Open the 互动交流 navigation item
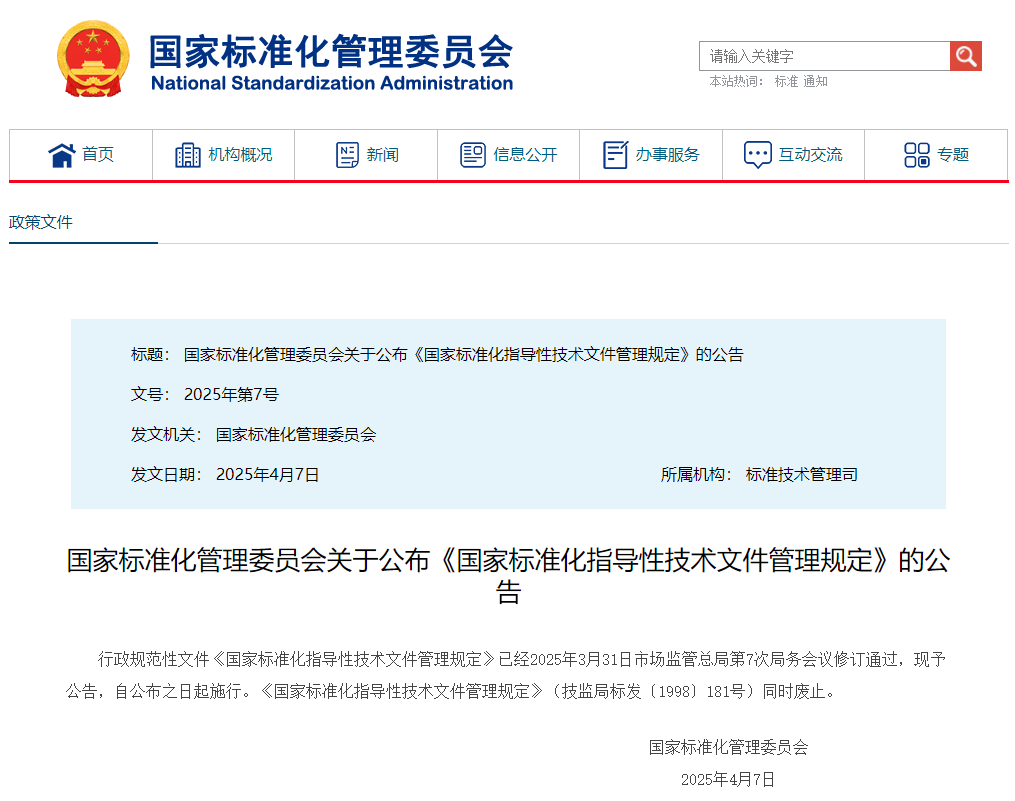 tap(793, 155)
